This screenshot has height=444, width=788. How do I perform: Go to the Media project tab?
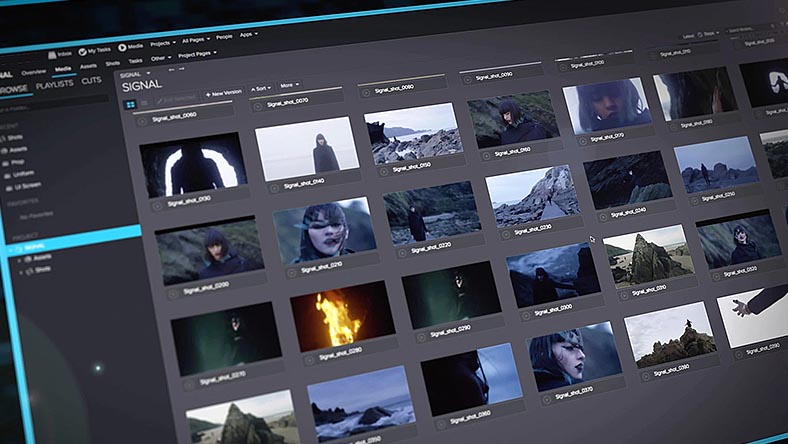[63, 69]
